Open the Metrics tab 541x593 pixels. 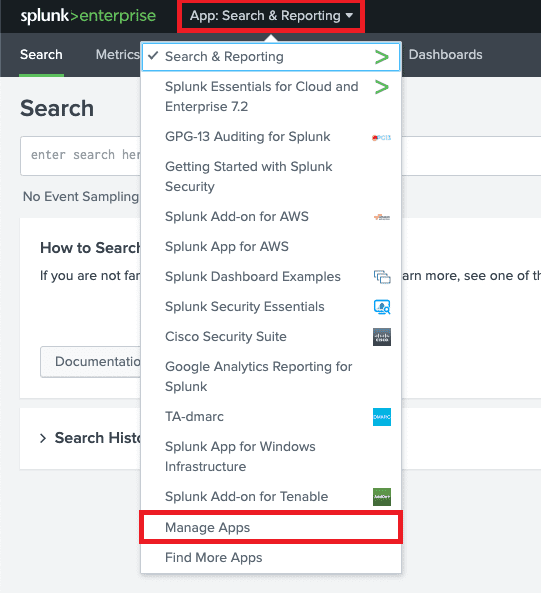click(118, 54)
